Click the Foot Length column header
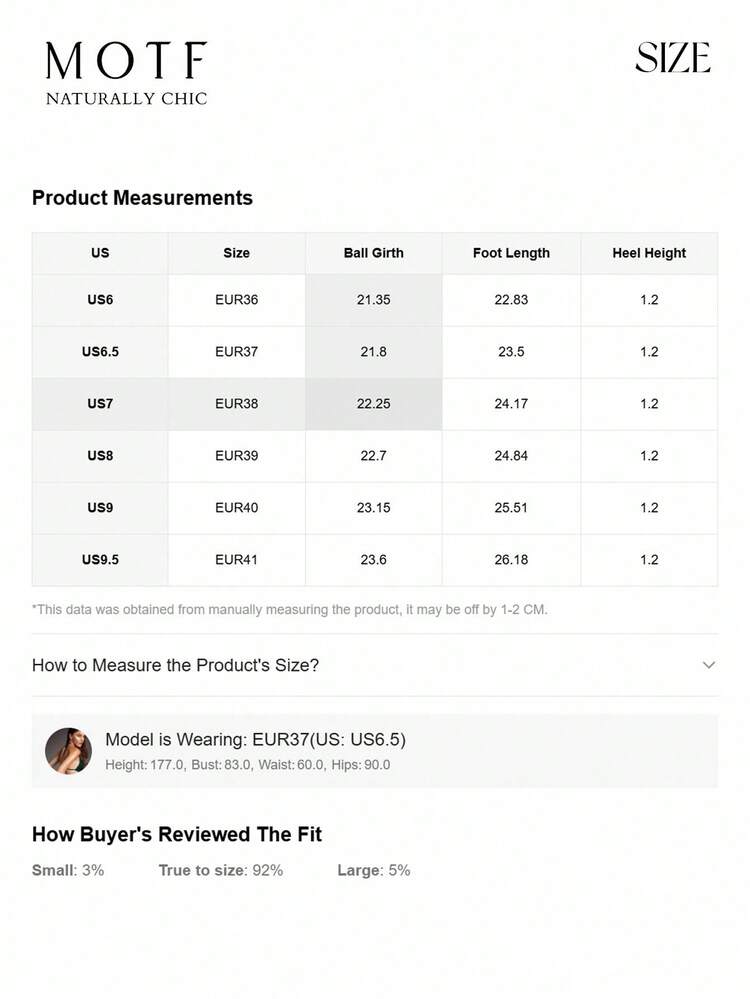Image resolution: width=750 pixels, height=999 pixels. 511,253
